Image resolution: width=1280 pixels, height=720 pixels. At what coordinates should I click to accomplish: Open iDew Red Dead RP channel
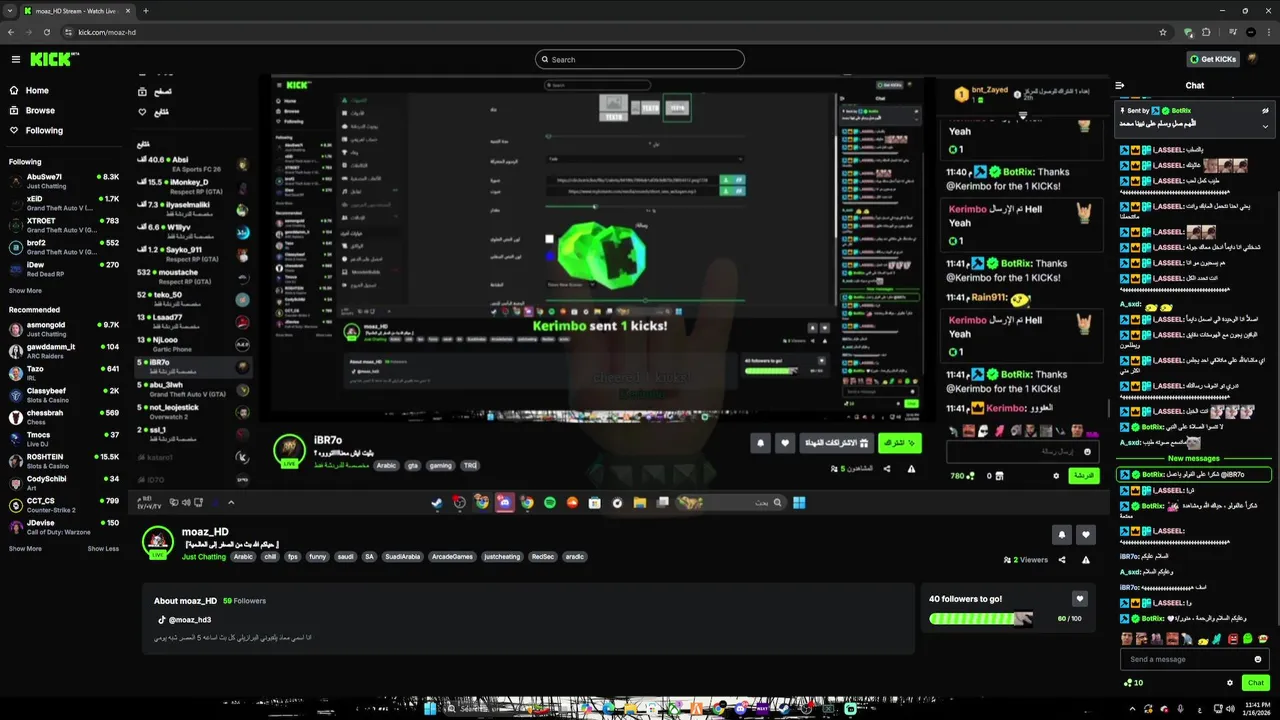(64, 269)
